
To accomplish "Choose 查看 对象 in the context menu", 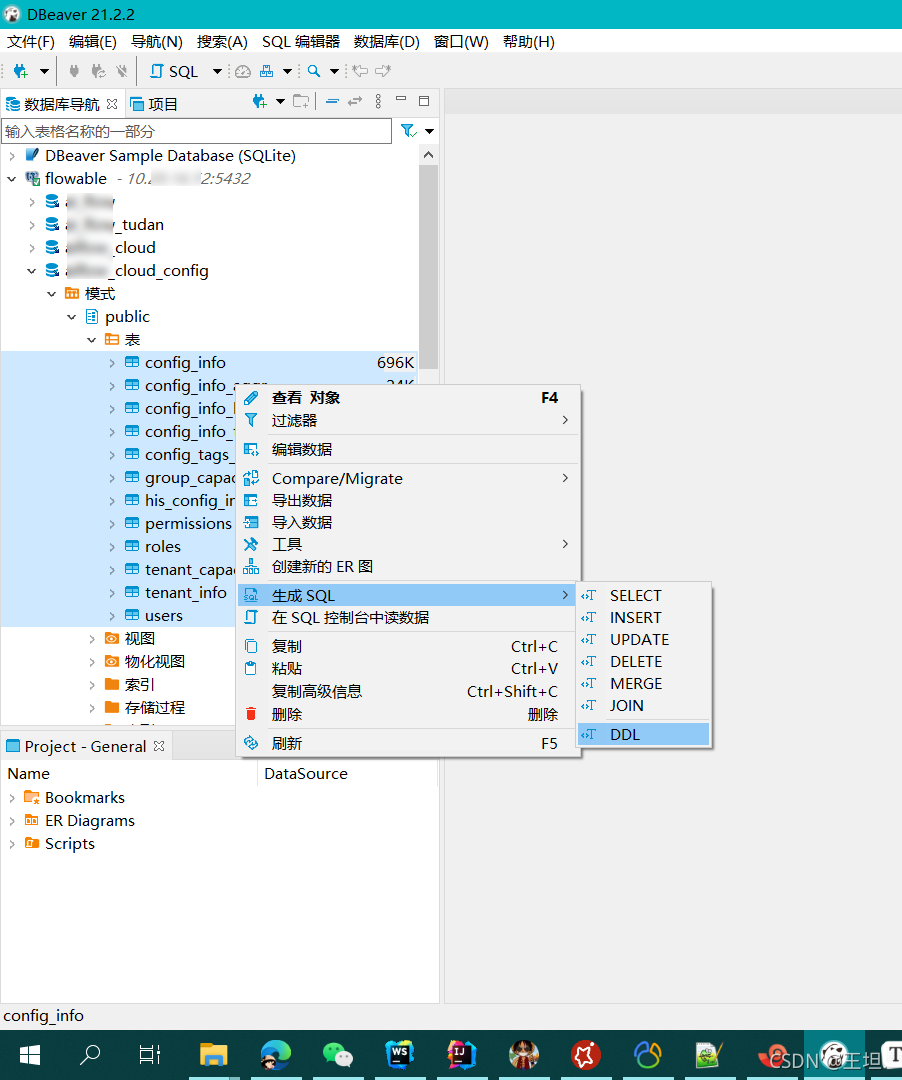I will click(409, 397).
